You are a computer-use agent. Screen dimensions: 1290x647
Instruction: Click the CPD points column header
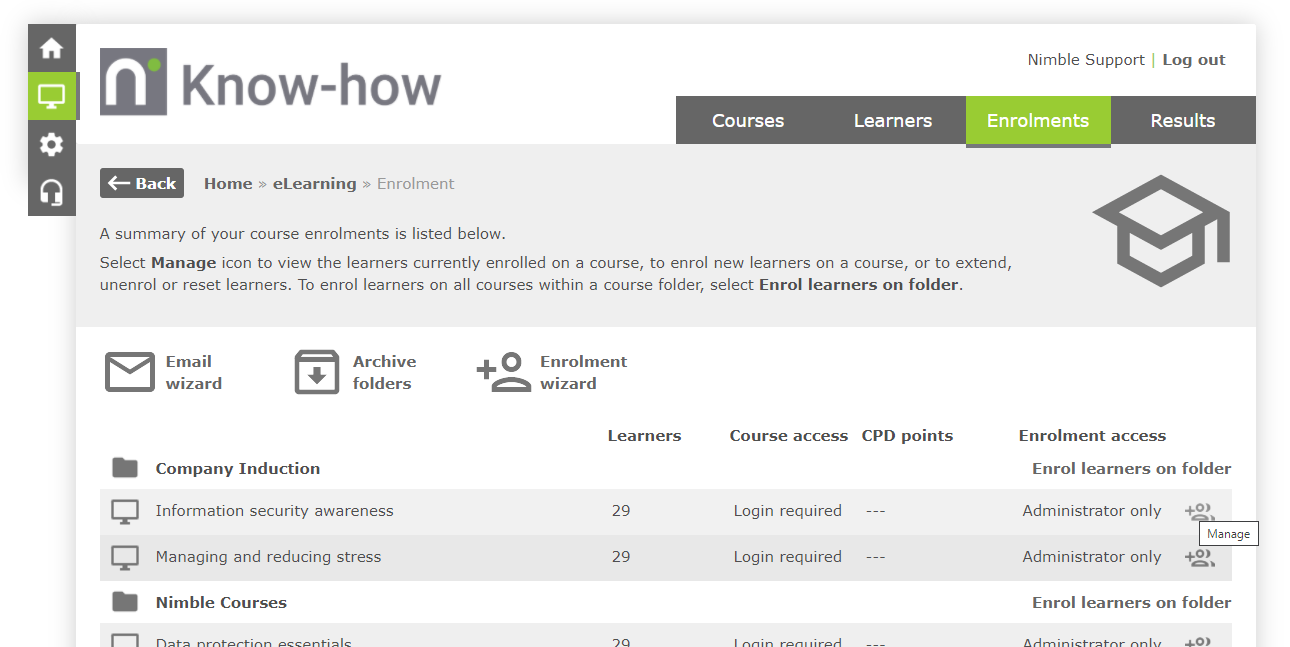click(x=907, y=436)
